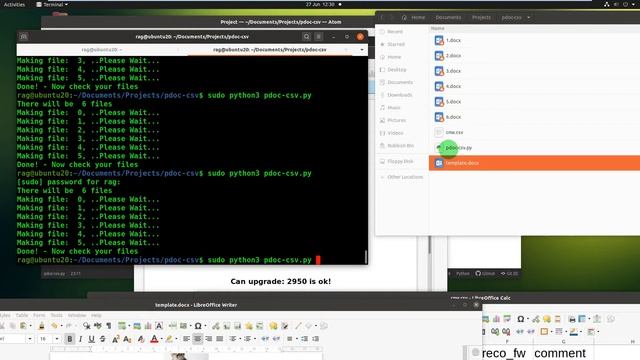Open the font size dropdown showing 16

pyautogui.click(x=57, y=339)
